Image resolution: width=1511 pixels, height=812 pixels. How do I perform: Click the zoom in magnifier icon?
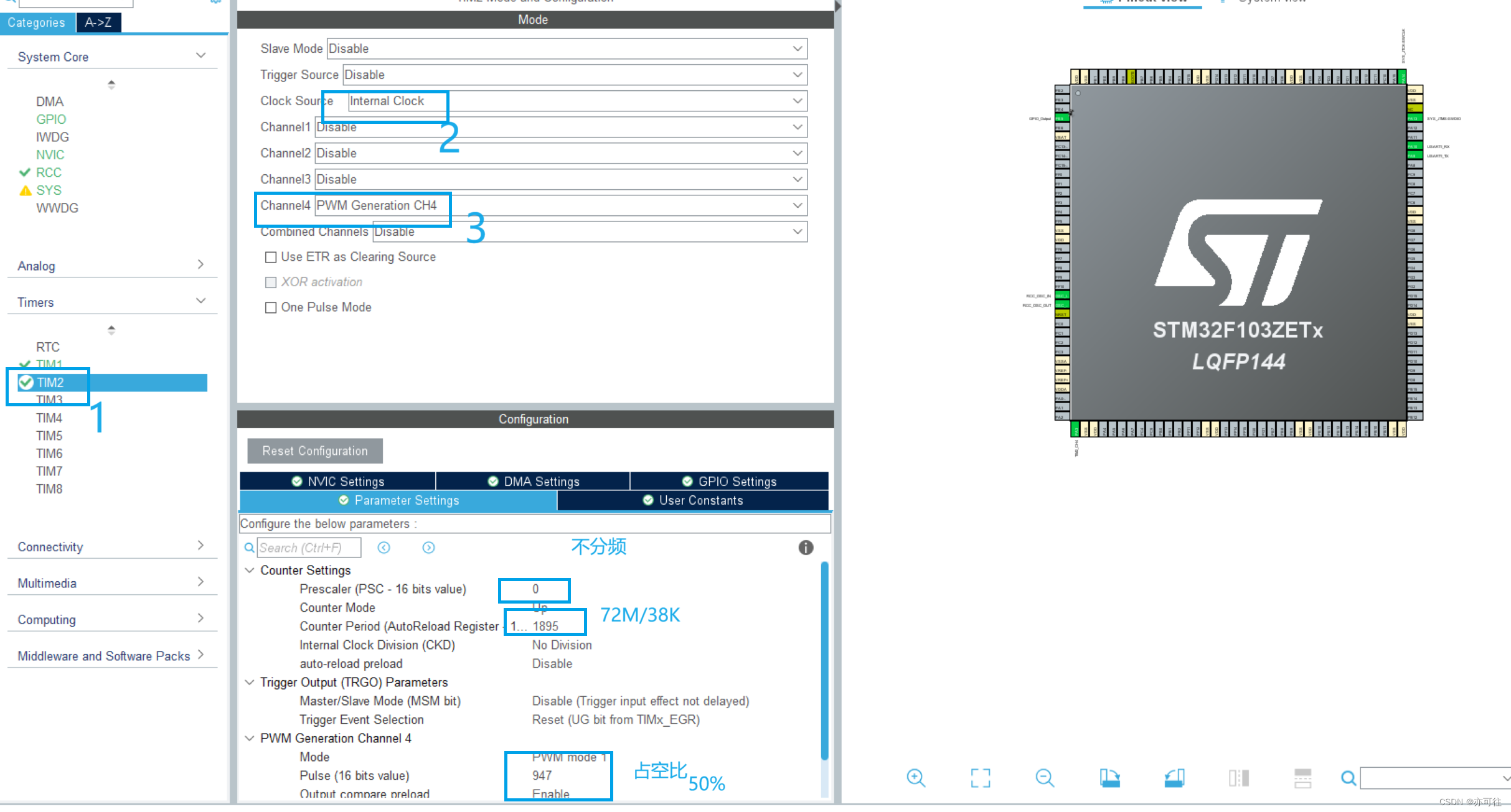tap(915, 778)
